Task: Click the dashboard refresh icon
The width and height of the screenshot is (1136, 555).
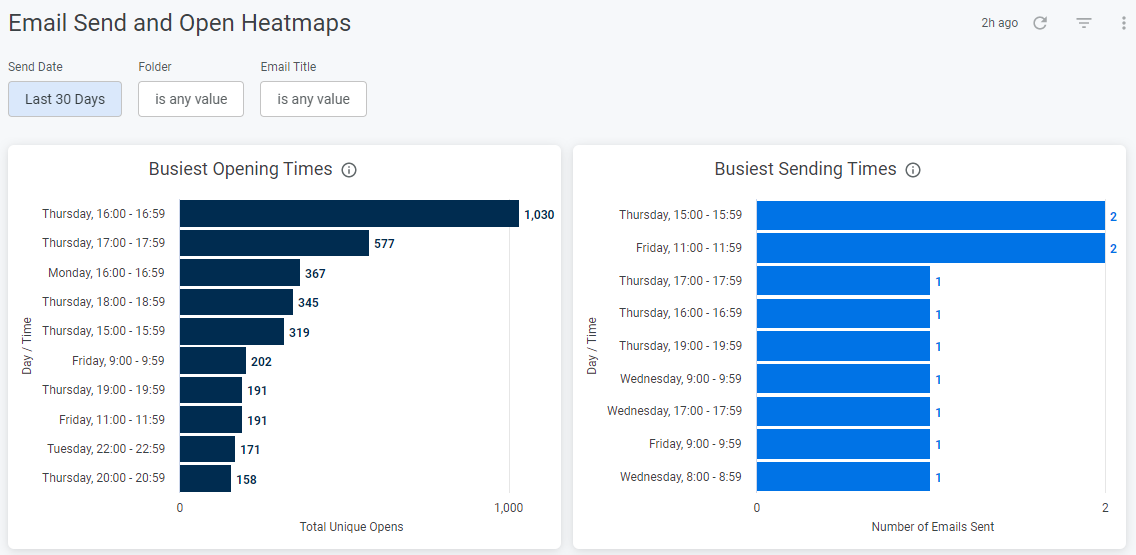Action: coord(1040,23)
